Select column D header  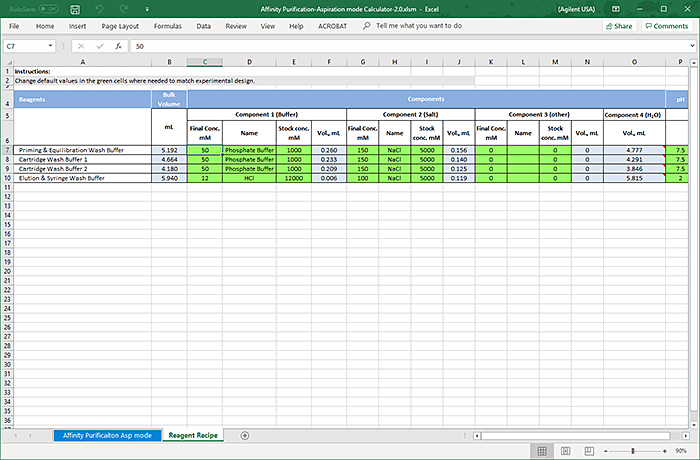(x=248, y=62)
